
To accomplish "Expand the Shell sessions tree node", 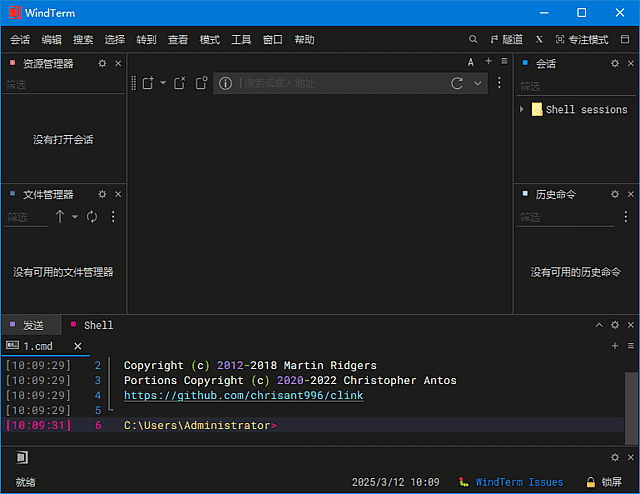I will pos(522,109).
